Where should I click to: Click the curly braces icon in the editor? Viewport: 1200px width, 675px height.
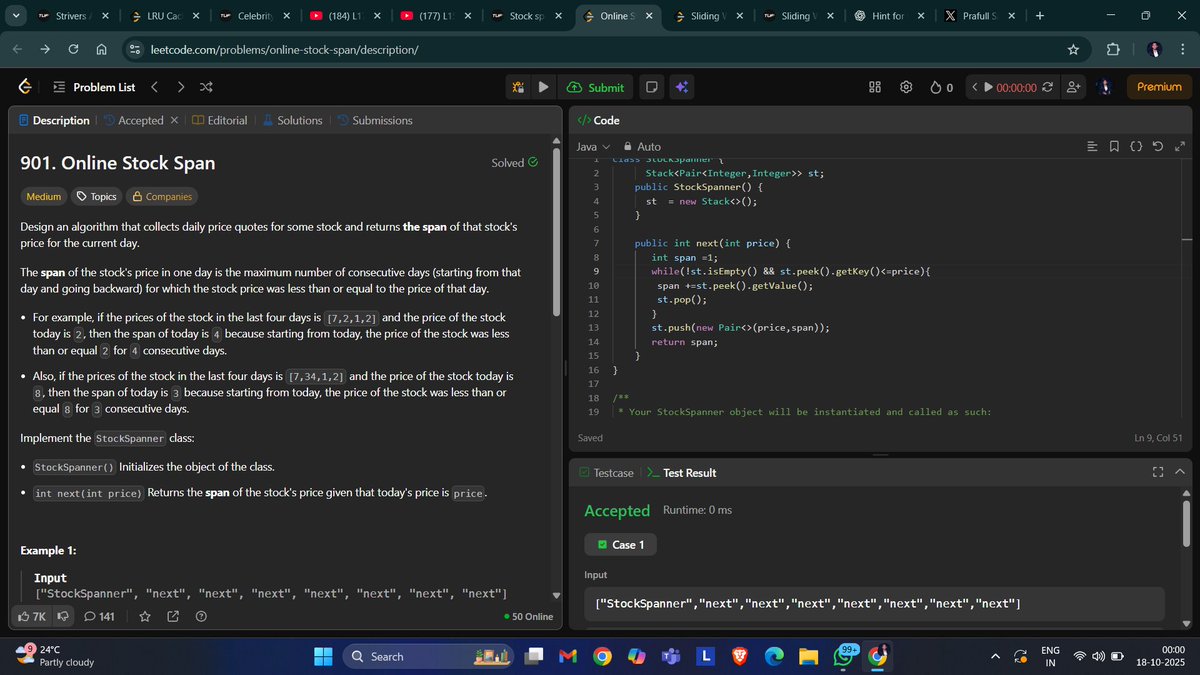[1136, 147]
